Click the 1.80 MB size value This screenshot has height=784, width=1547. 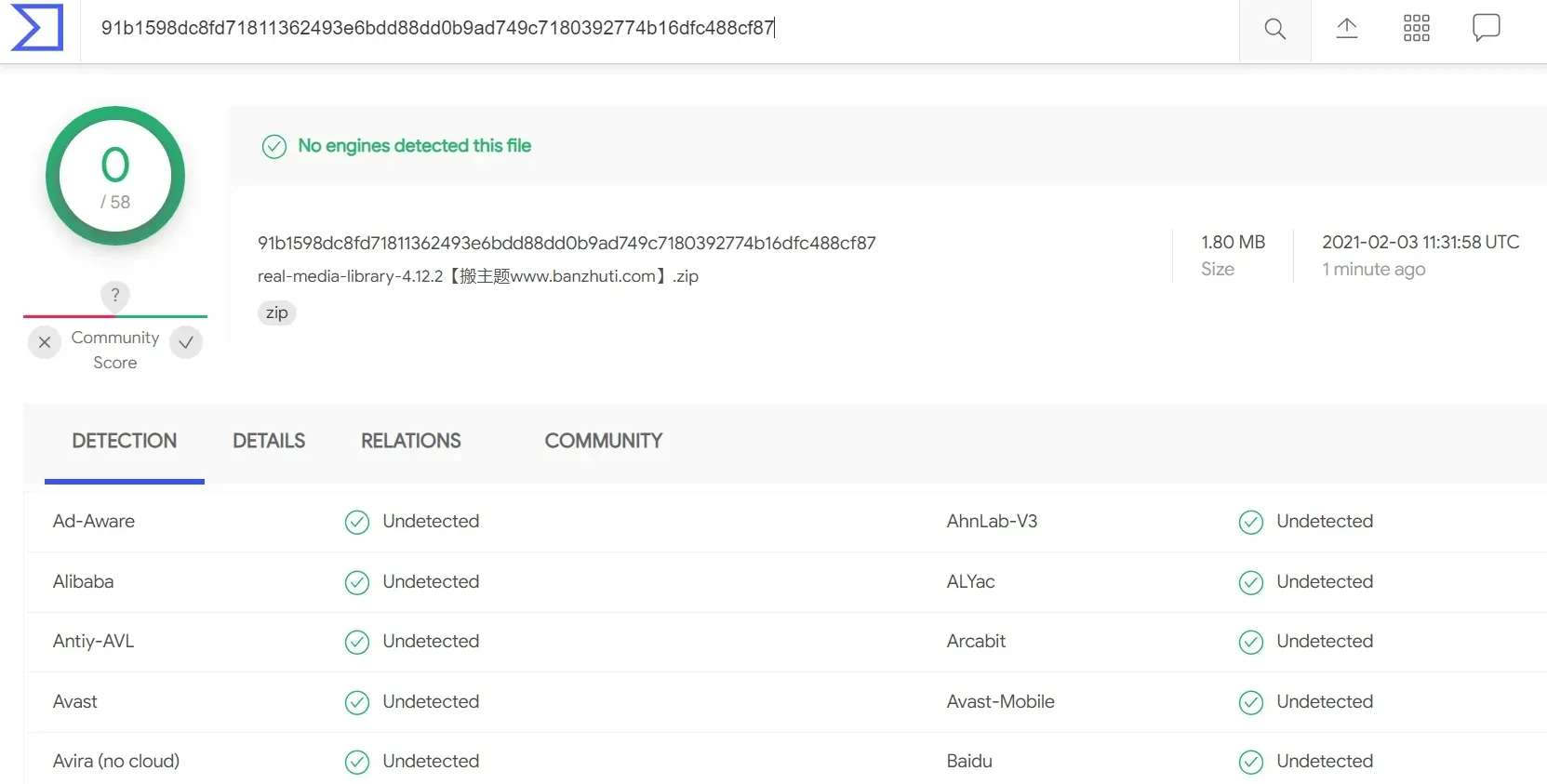tap(1234, 242)
